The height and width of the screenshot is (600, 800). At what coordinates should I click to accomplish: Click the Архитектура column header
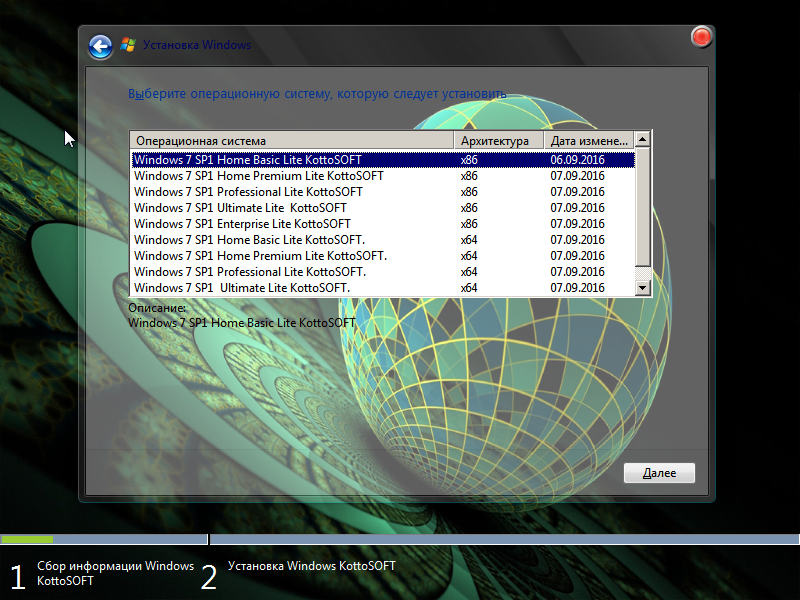(498, 140)
